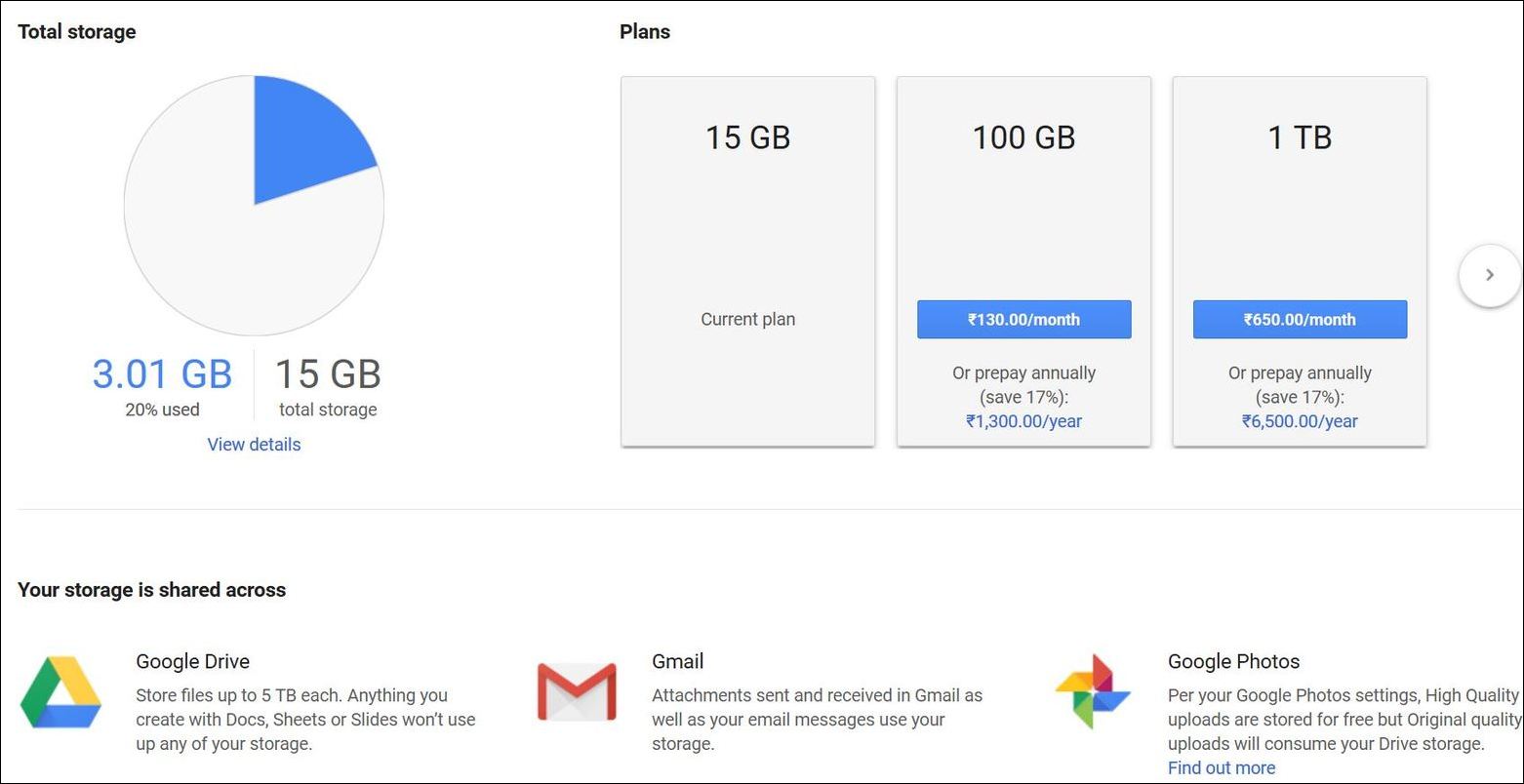Open the View details link

point(253,444)
